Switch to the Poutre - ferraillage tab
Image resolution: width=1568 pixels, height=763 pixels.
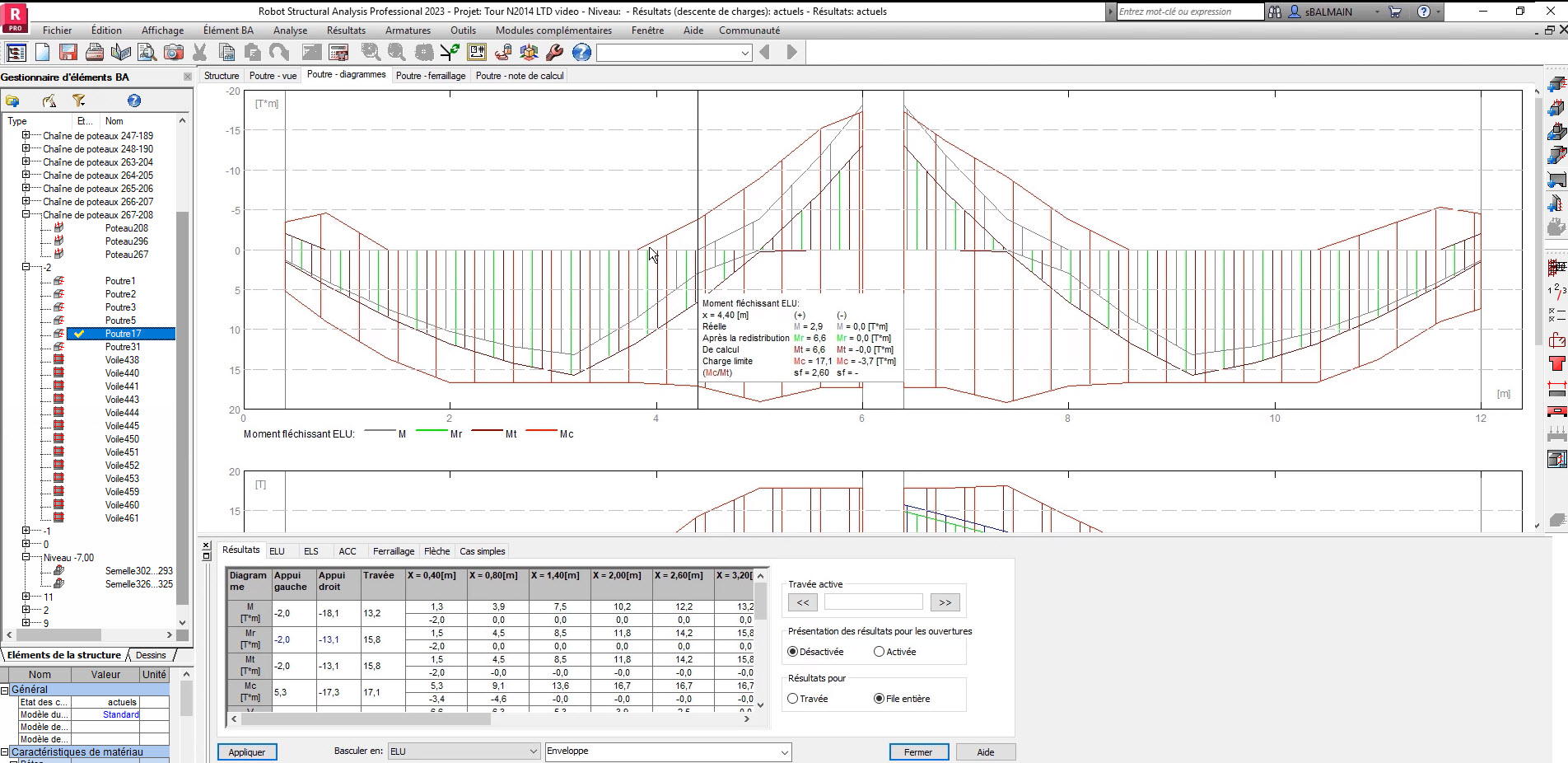[x=430, y=75]
